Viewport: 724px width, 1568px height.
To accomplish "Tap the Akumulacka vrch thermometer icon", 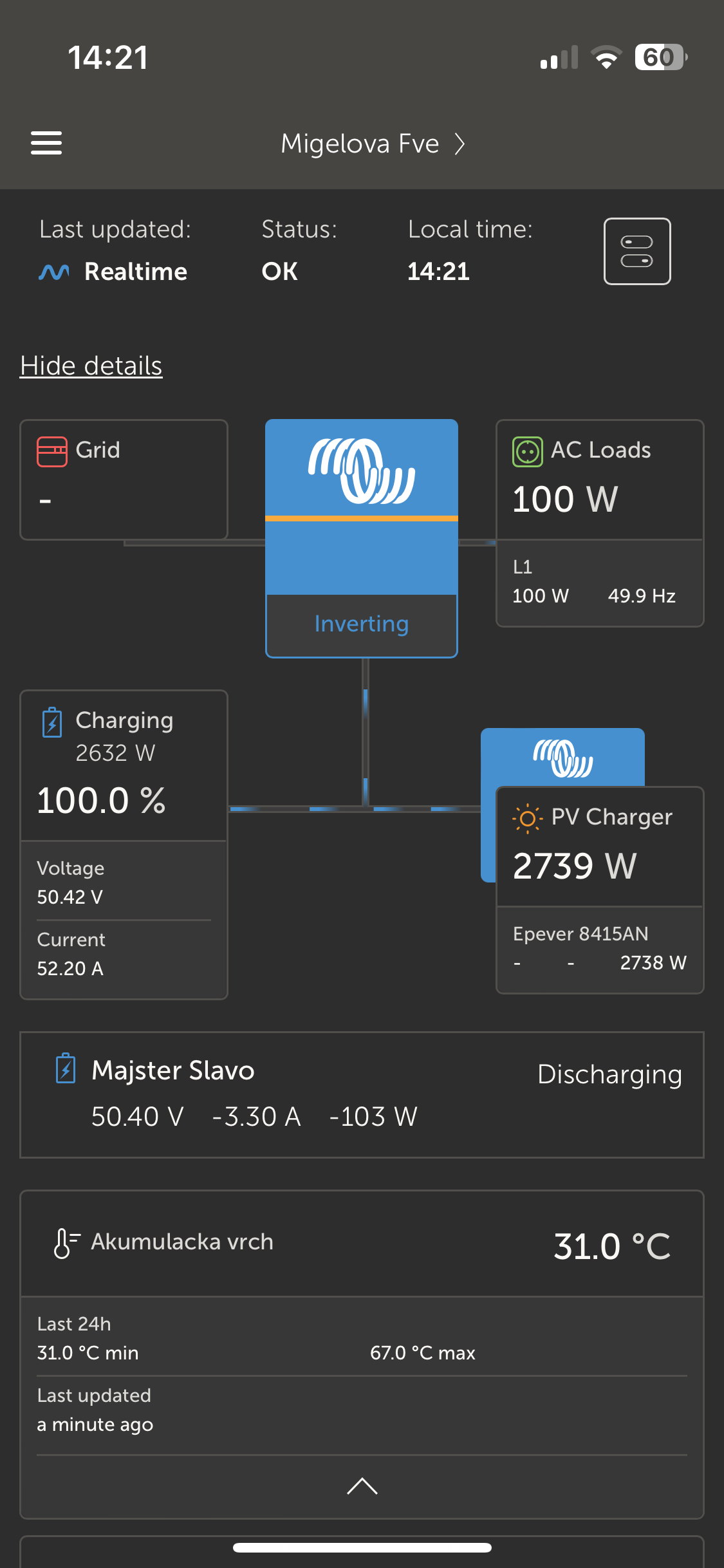I will pyautogui.click(x=66, y=1242).
